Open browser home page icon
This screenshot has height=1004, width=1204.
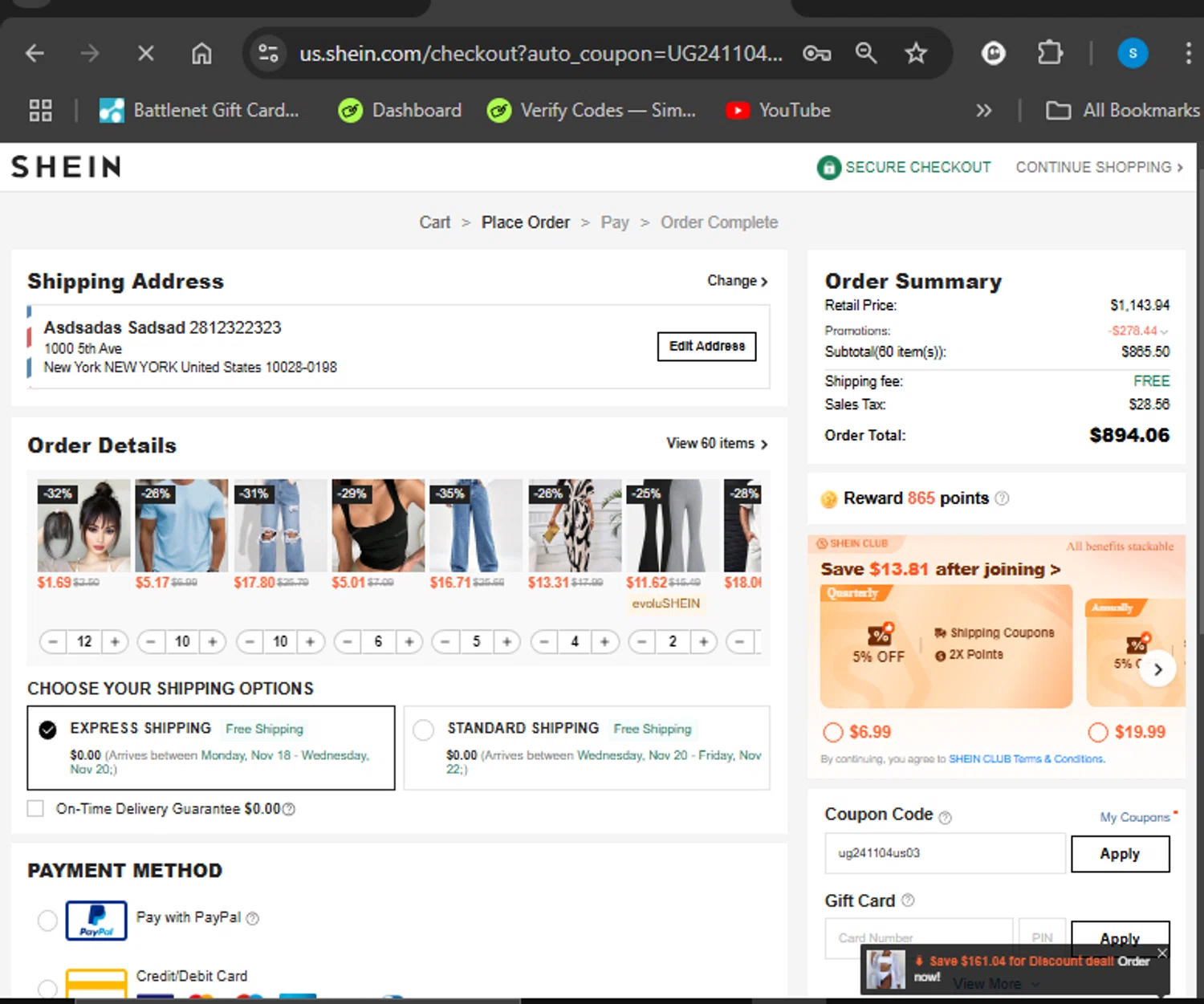tap(201, 54)
